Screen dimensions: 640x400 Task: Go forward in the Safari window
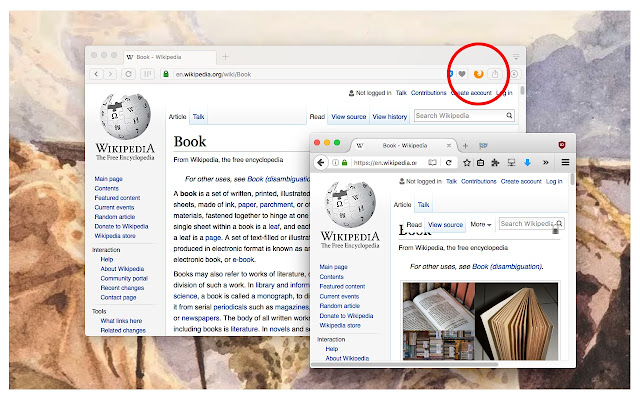click(110, 74)
